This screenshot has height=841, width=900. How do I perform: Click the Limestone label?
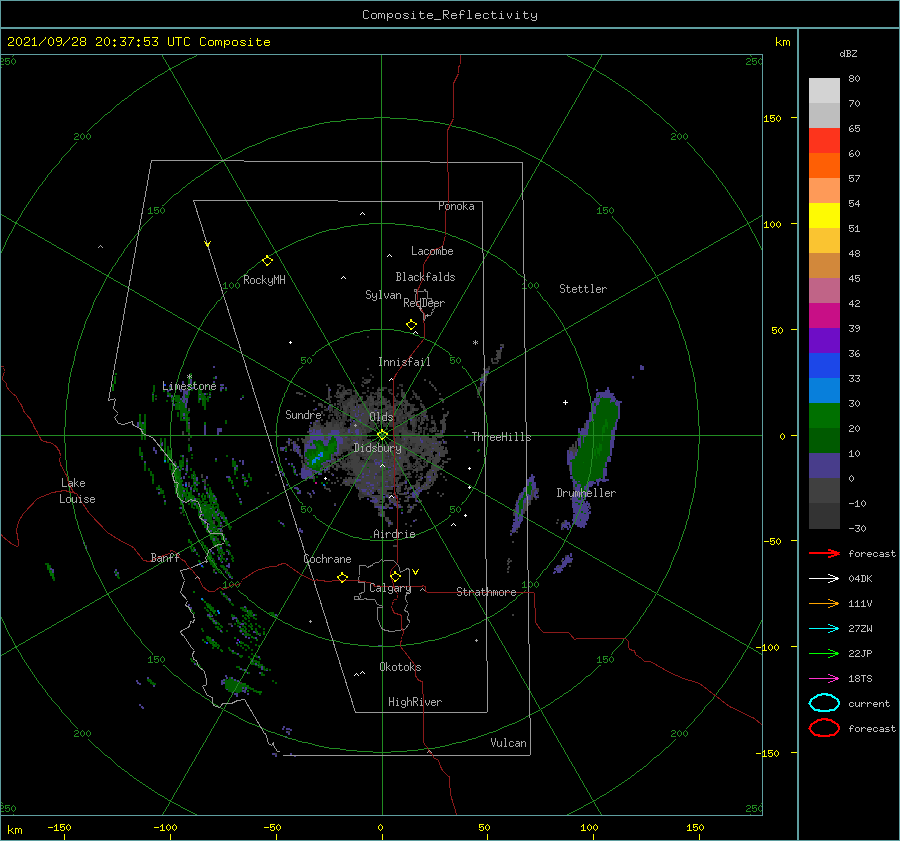click(x=189, y=386)
